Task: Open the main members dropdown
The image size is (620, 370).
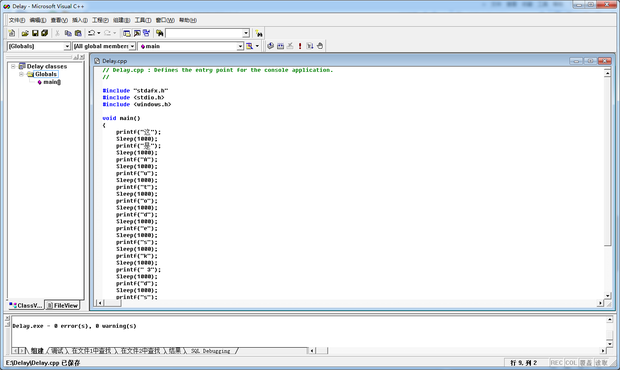Action: coord(240,46)
